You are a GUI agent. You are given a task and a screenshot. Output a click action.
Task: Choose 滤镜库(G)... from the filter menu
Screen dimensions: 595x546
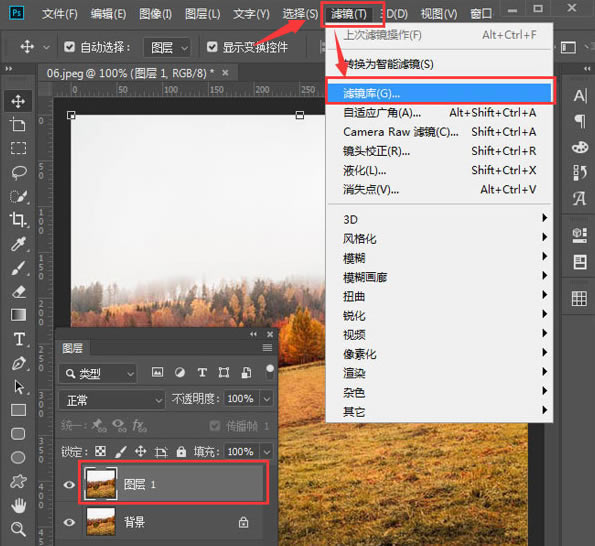[x=439, y=93]
